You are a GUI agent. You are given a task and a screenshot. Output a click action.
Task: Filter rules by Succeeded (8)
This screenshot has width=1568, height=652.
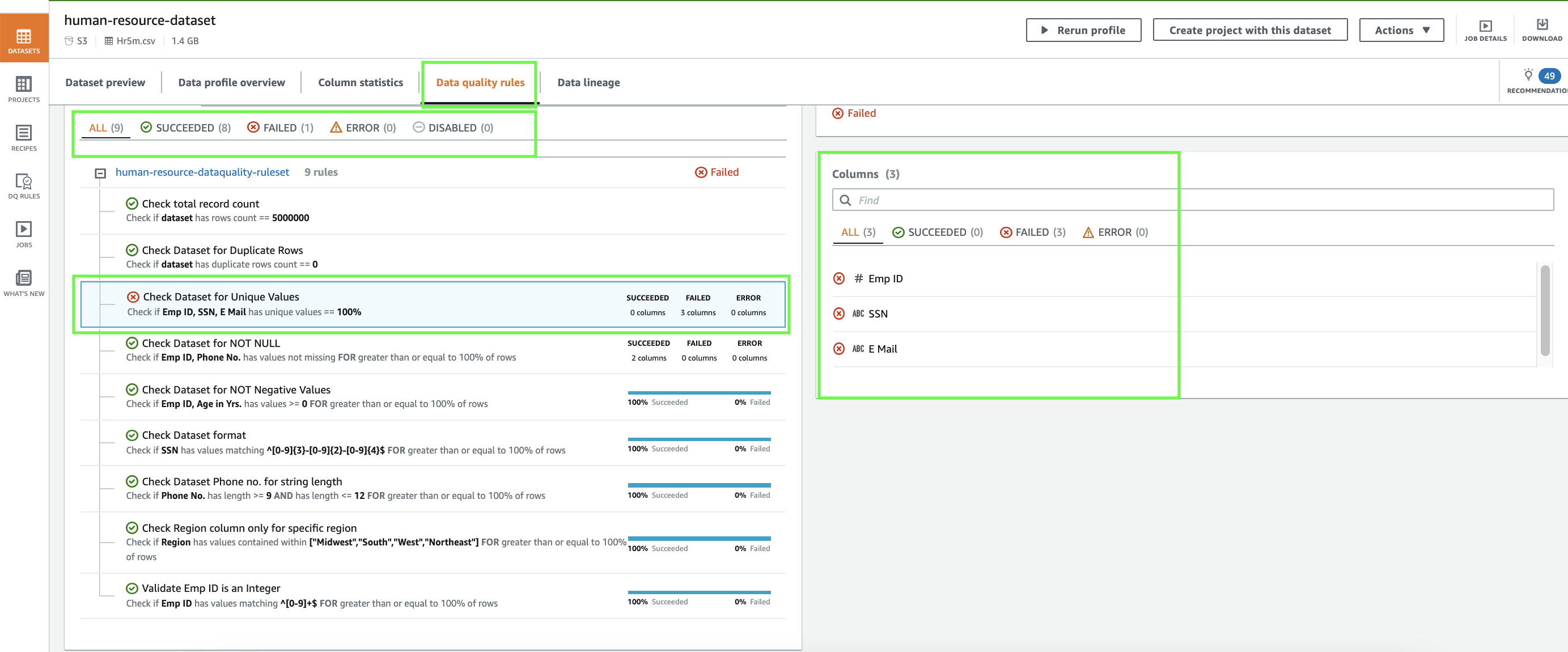[185, 128]
